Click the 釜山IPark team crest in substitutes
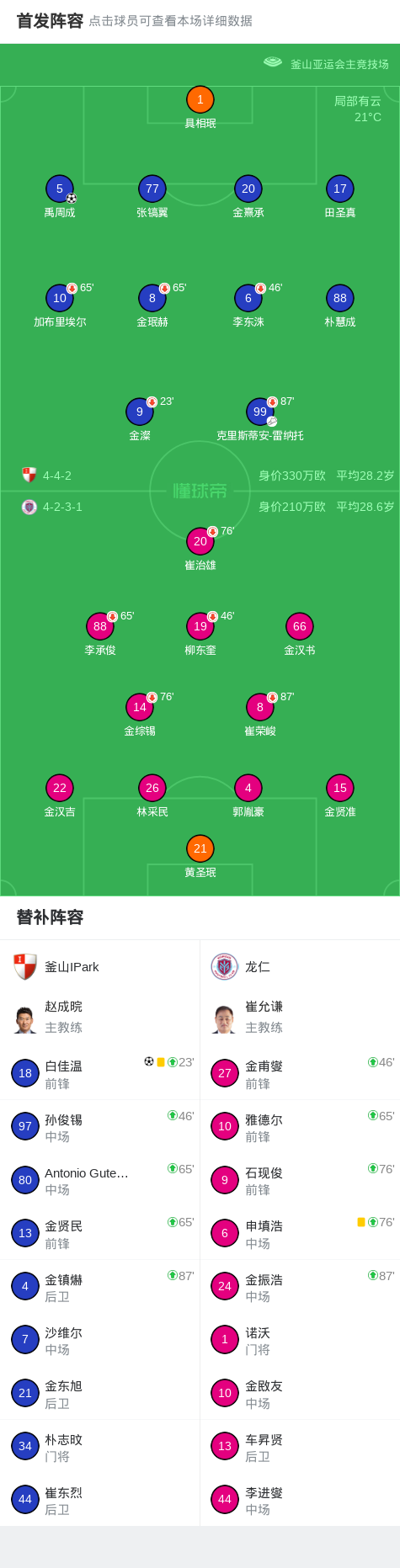Image resolution: width=400 pixels, height=1568 pixels. tap(25, 967)
